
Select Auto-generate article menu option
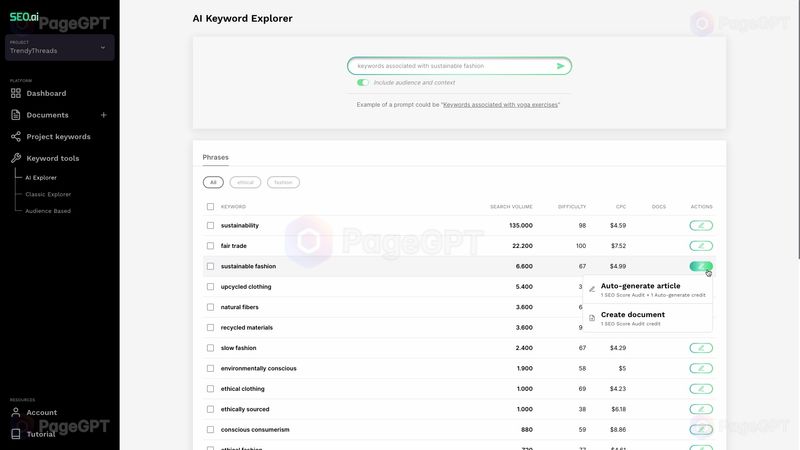click(647, 289)
